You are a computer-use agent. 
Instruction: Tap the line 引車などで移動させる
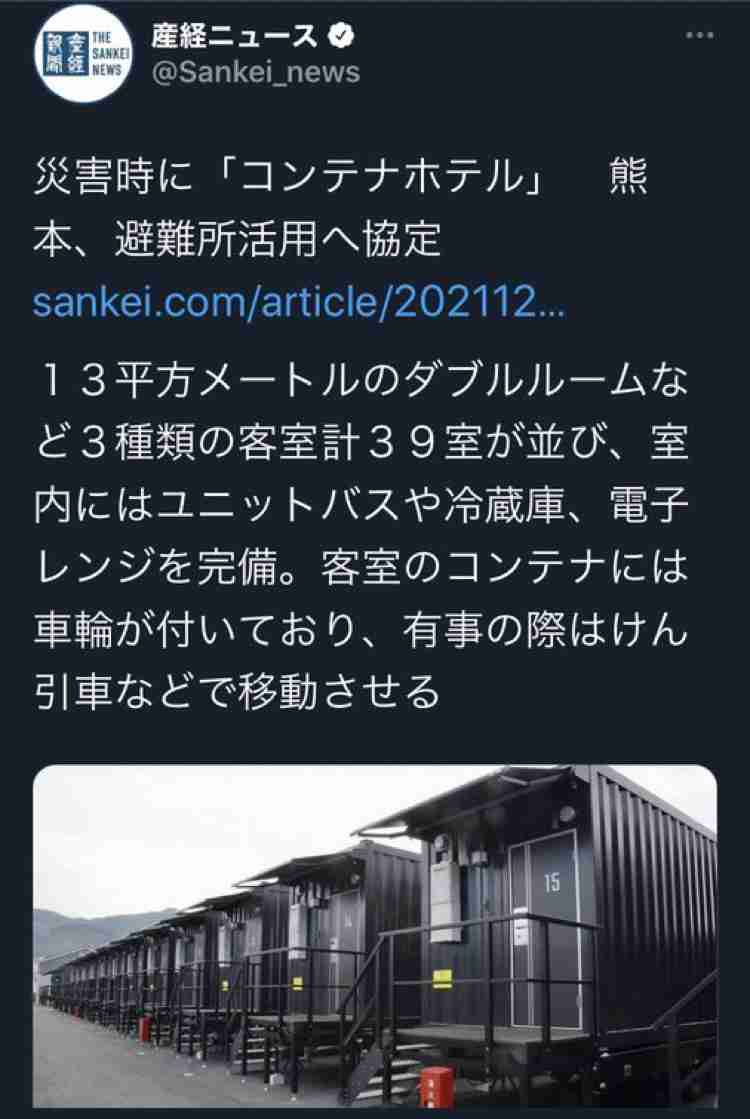[236, 692]
